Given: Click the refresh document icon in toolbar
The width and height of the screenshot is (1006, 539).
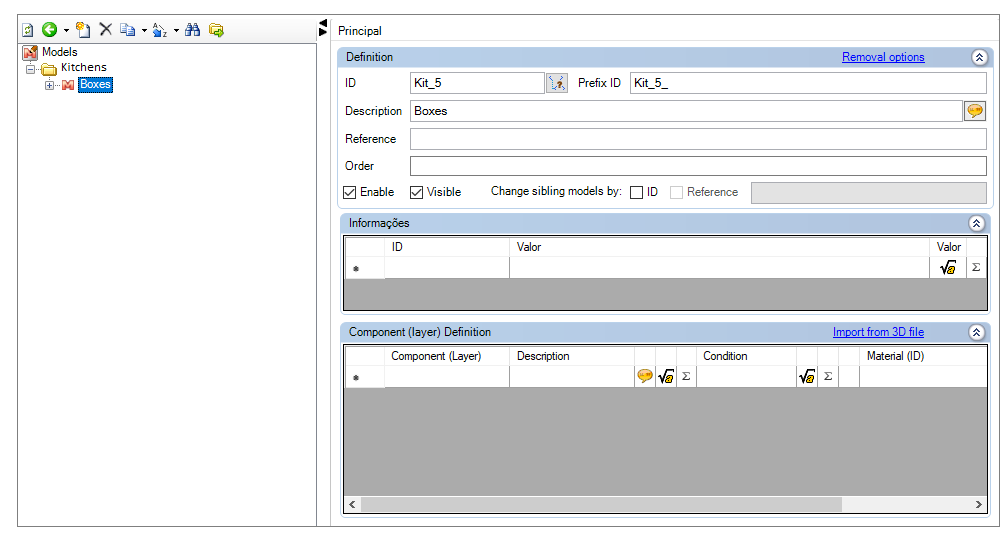Looking at the screenshot, I should click(x=28, y=30).
